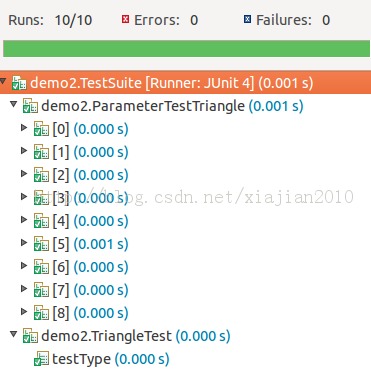
Task: Click the Errors red X icon
Action: tap(125, 19)
